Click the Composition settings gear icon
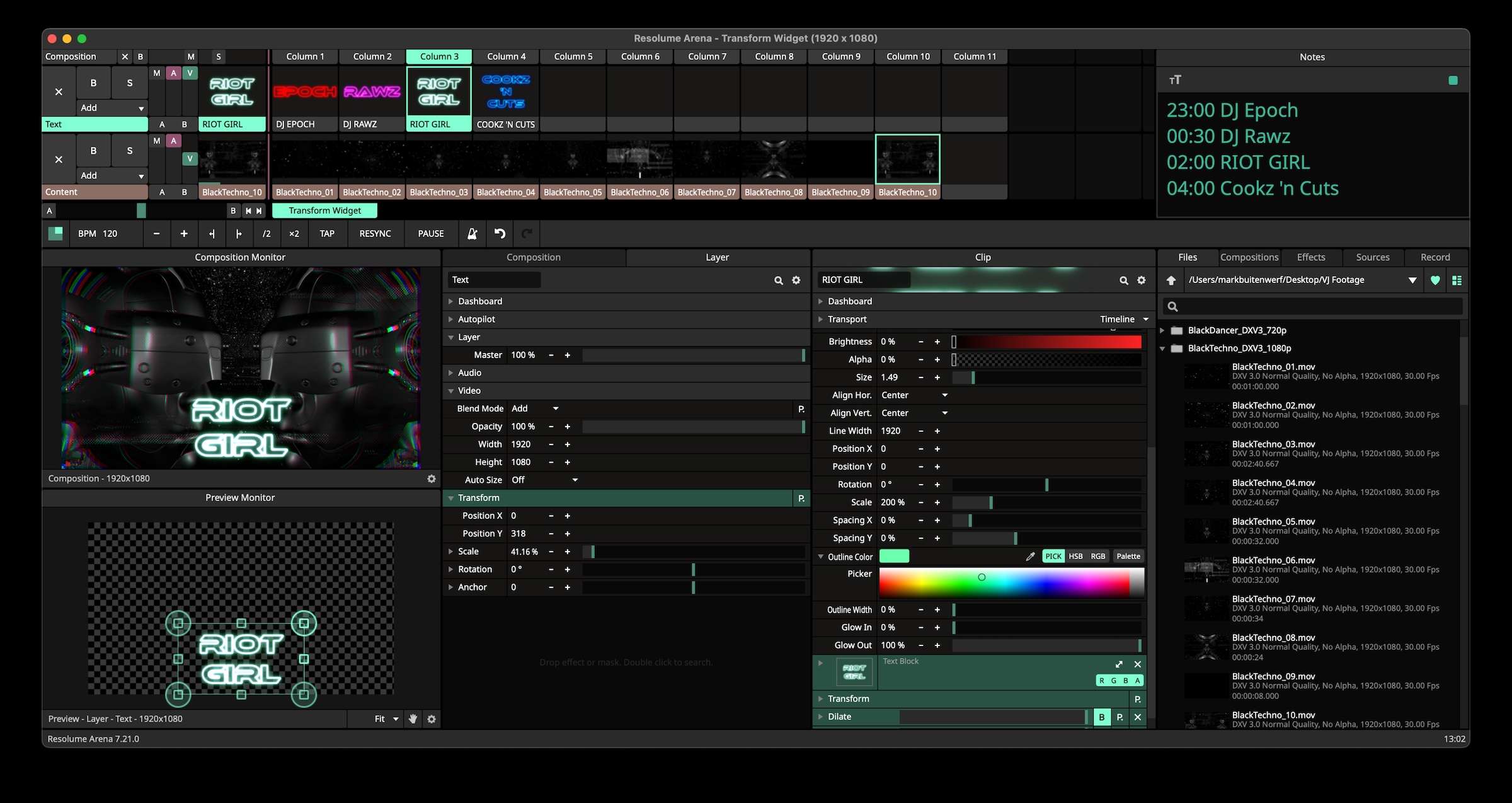This screenshot has height=803, width=1512. [432, 478]
